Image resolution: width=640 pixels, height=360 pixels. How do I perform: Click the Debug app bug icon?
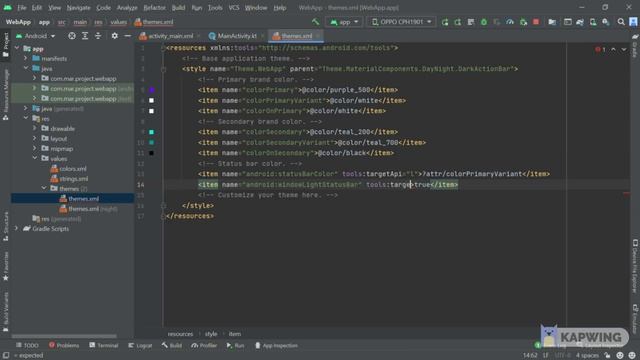484,22
